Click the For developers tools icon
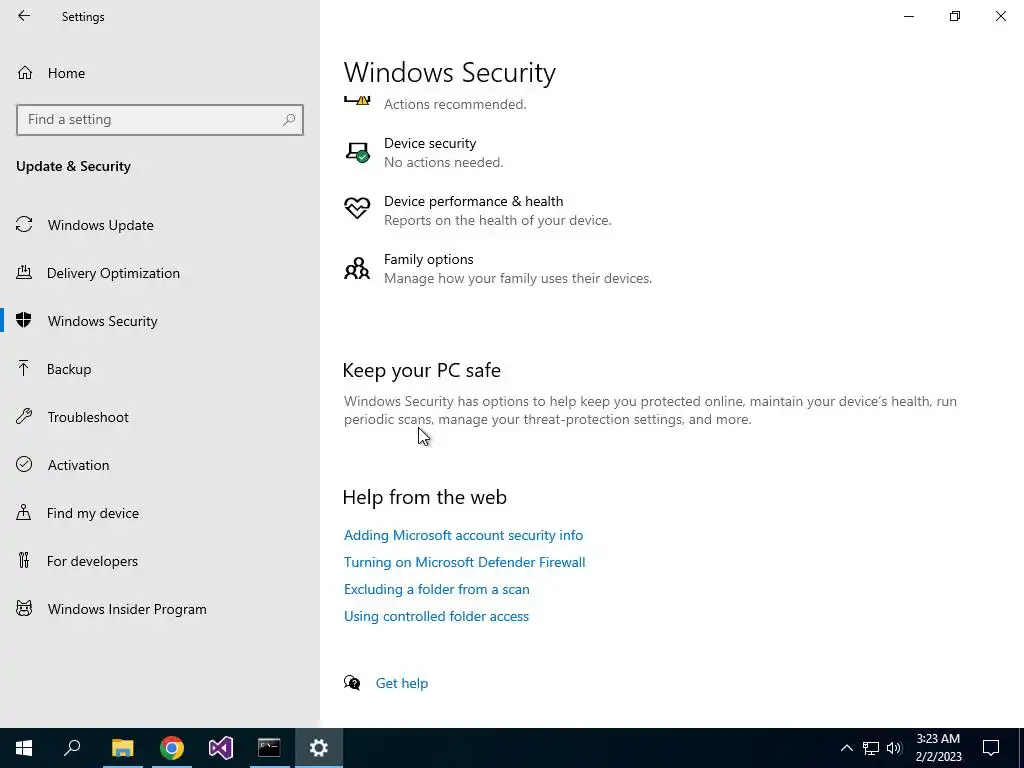The width and height of the screenshot is (1024, 768). pyautogui.click(x=24, y=560)
